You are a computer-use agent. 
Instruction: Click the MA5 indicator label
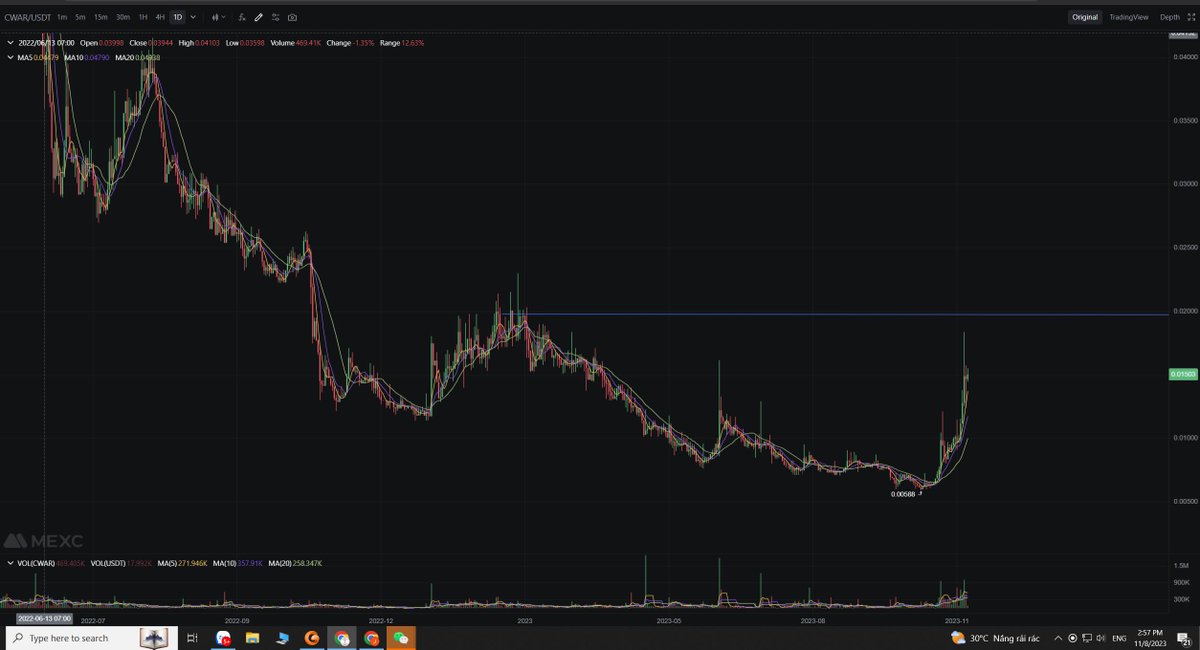click(38, 58)
